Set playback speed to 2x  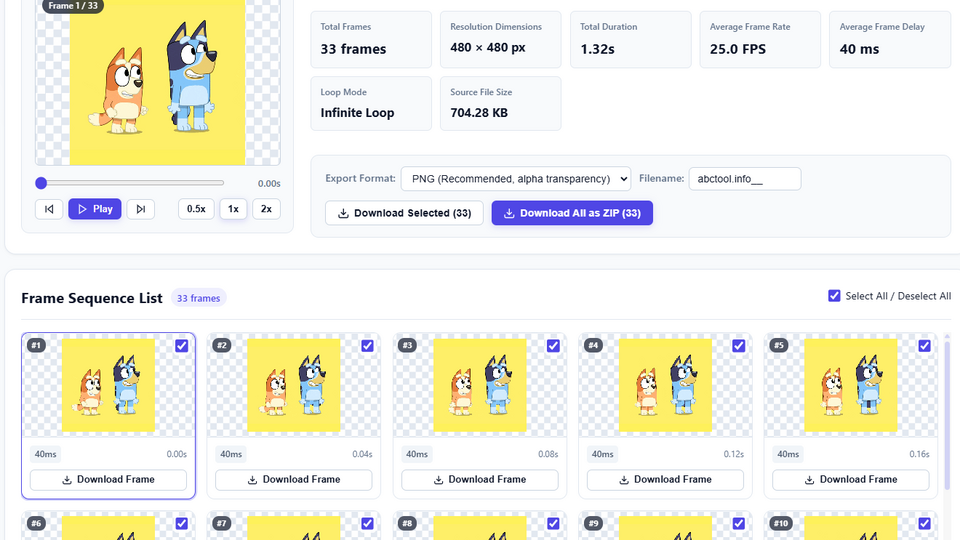click(266, 209)
